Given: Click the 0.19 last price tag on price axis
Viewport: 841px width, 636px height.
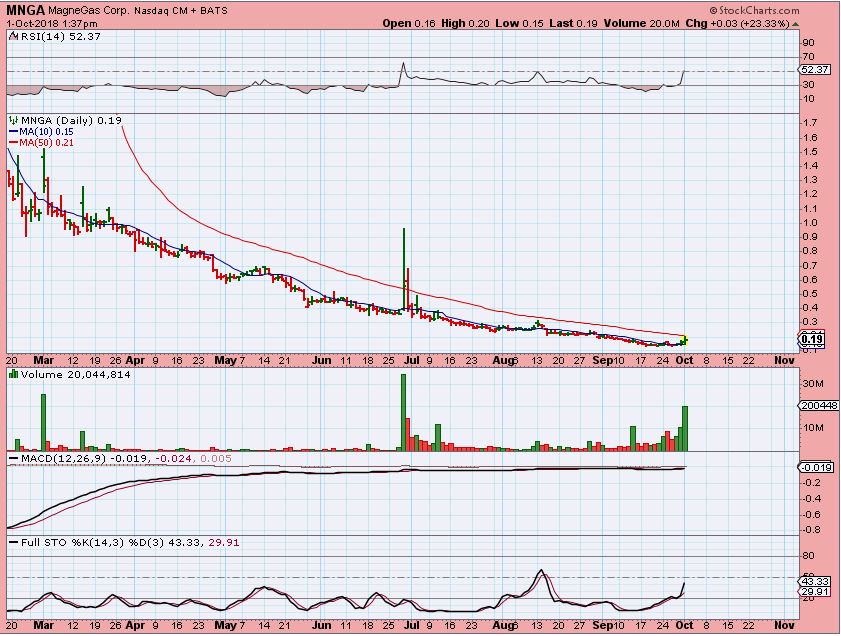Looking at the screenshot, I should 813,339.
